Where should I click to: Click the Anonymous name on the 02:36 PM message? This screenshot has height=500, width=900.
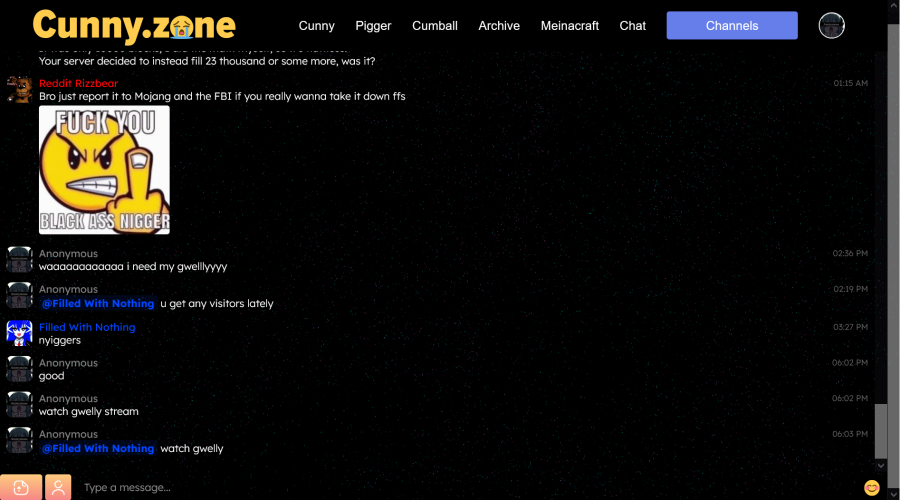(x=68, y=254)
